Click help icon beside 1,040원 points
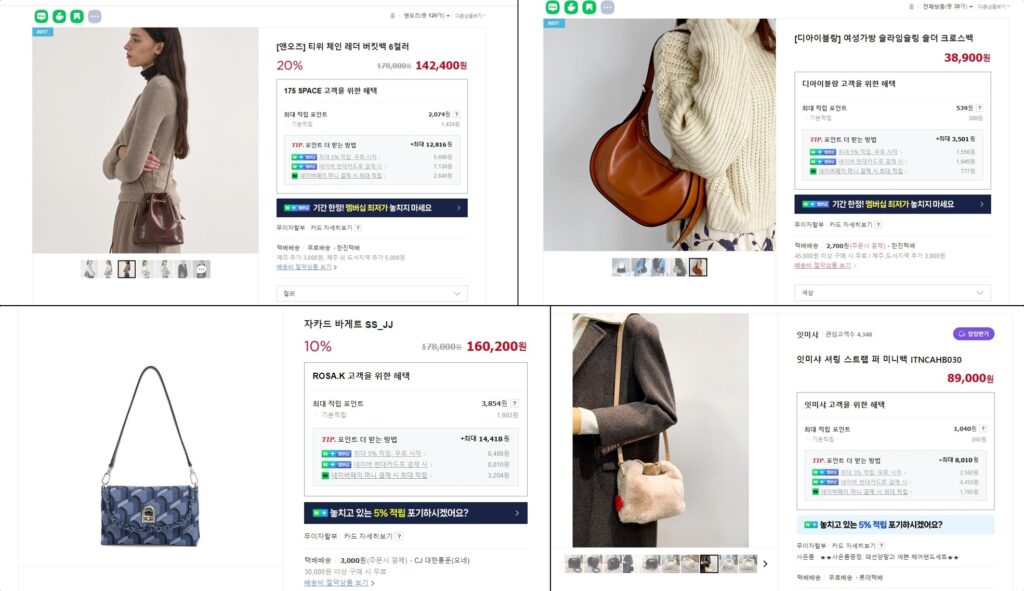This screenshot has height=591, width=1024. coord(983,429)
